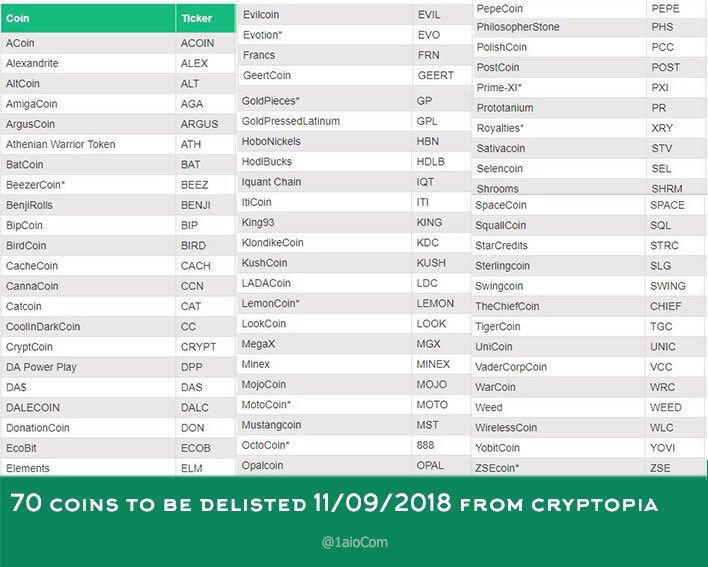Click the OctoCoin* entry
This screenshot has width=708, height=567.
(x=266, y=445)
